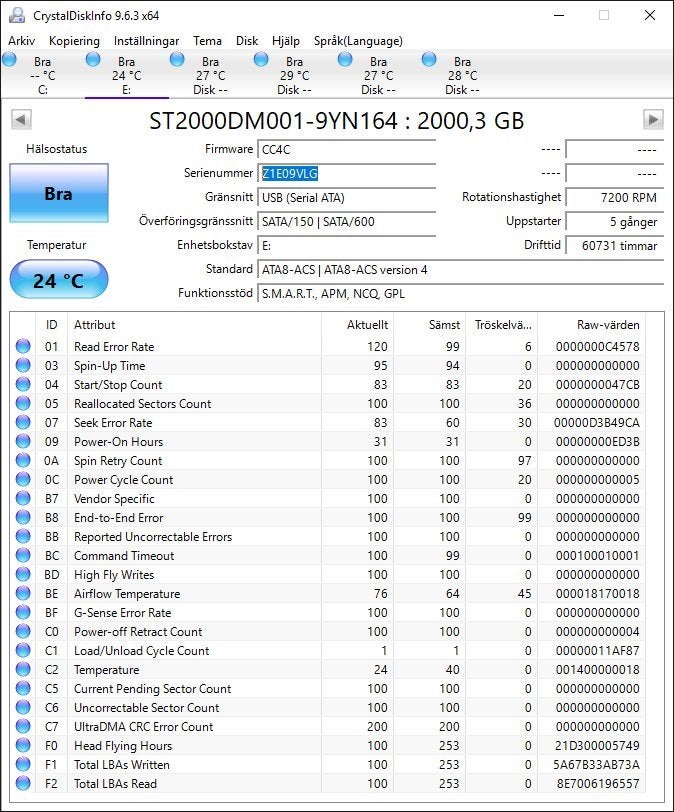674x812 pixels.
Task: Open the Arkiv menu
Action: 22,41
